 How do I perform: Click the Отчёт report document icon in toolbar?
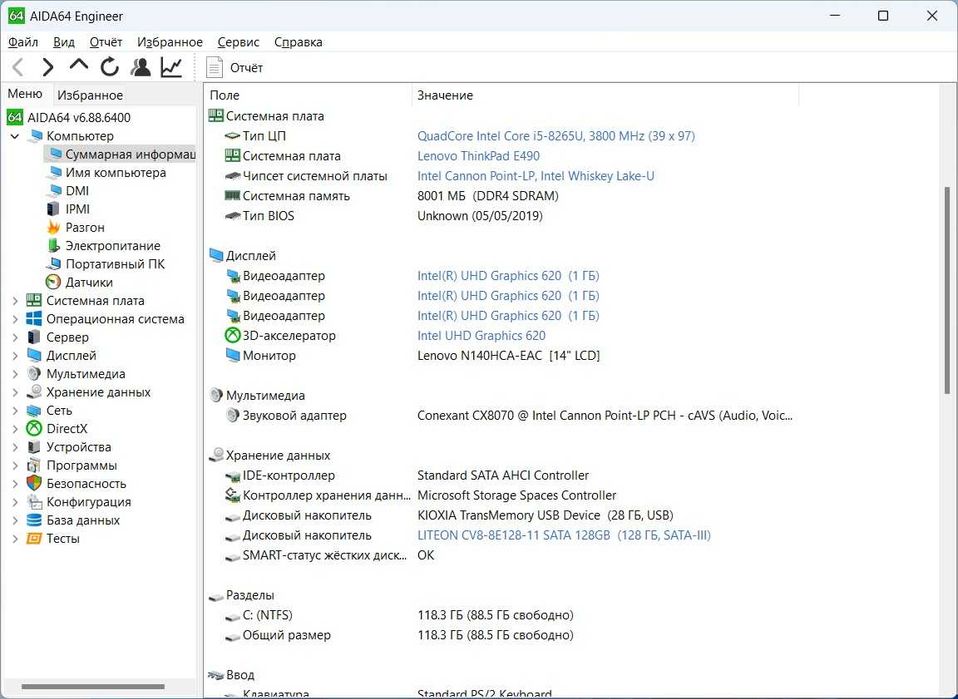click(x=214, y=68)
